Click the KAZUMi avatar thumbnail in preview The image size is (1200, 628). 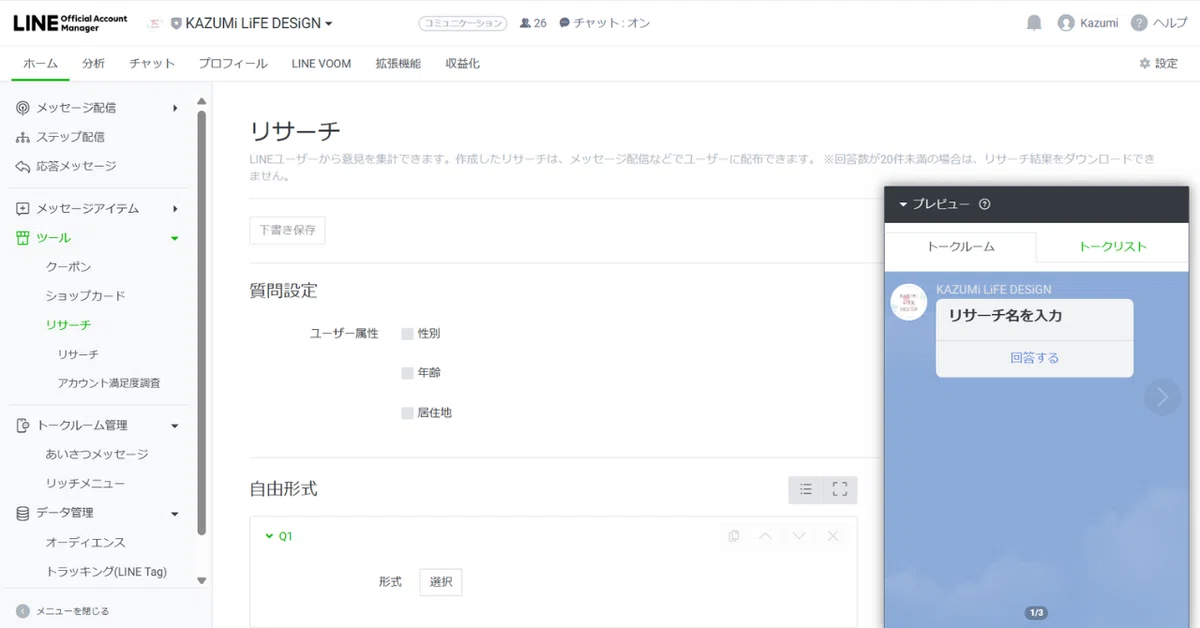909,302
